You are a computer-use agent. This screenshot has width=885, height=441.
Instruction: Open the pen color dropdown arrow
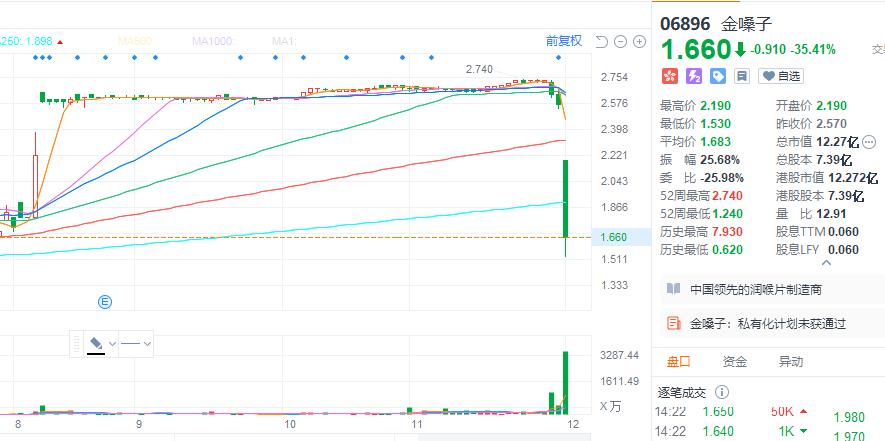112,344
